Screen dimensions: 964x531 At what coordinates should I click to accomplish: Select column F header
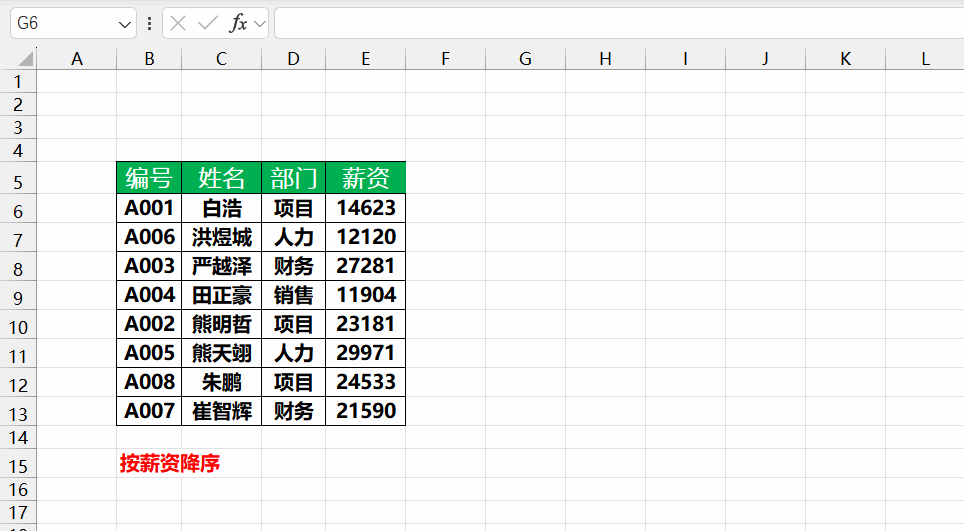446,59
